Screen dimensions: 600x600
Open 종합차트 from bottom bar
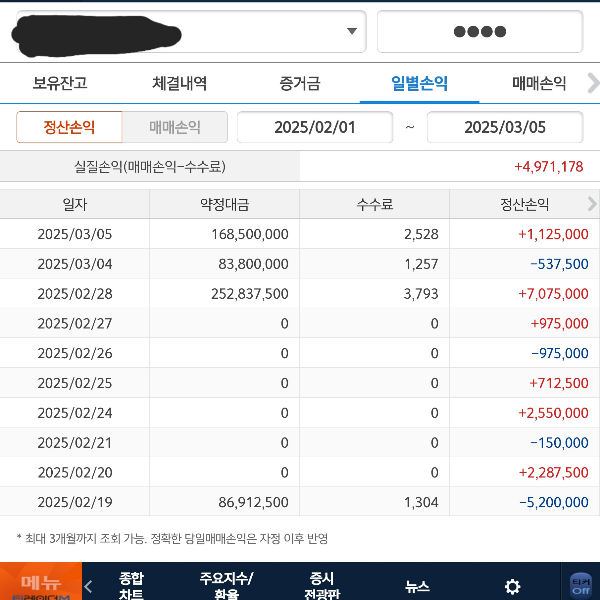click(x=131, y=586)
